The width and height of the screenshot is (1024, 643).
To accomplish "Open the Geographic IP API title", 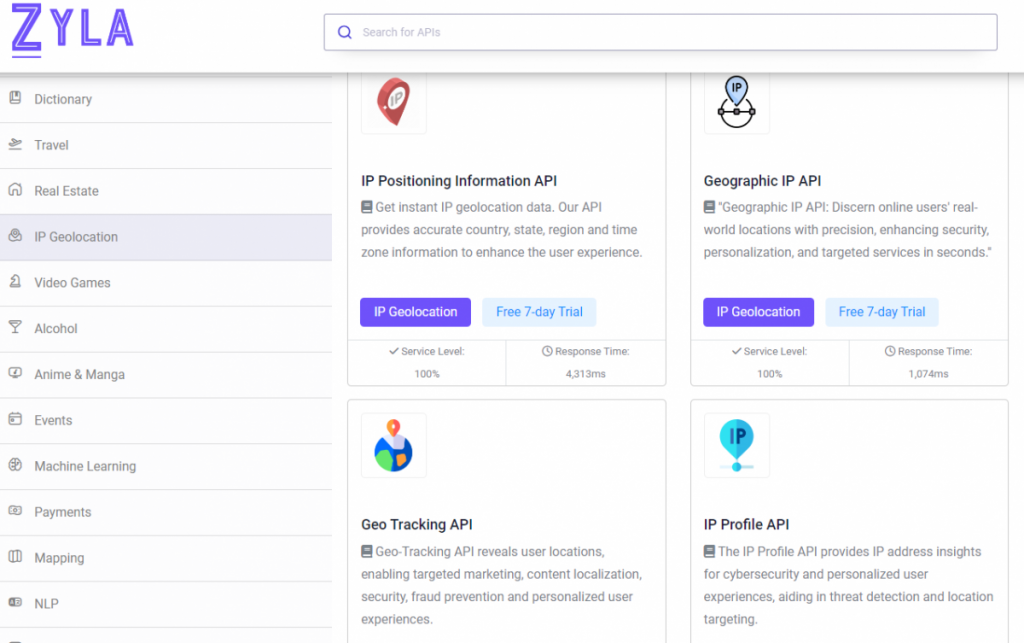I will (x=762, y=181).
